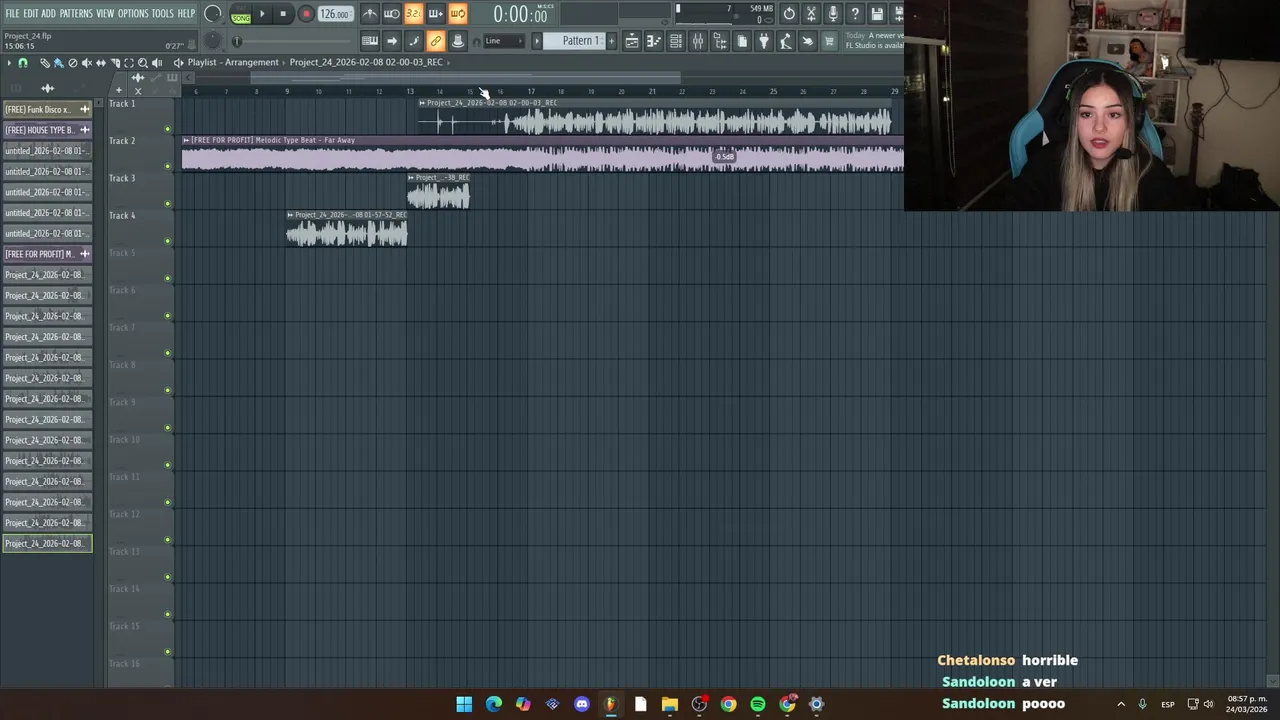Open the project picker icon
This screenshot has height=720, width=1280.
pos(742,41)
